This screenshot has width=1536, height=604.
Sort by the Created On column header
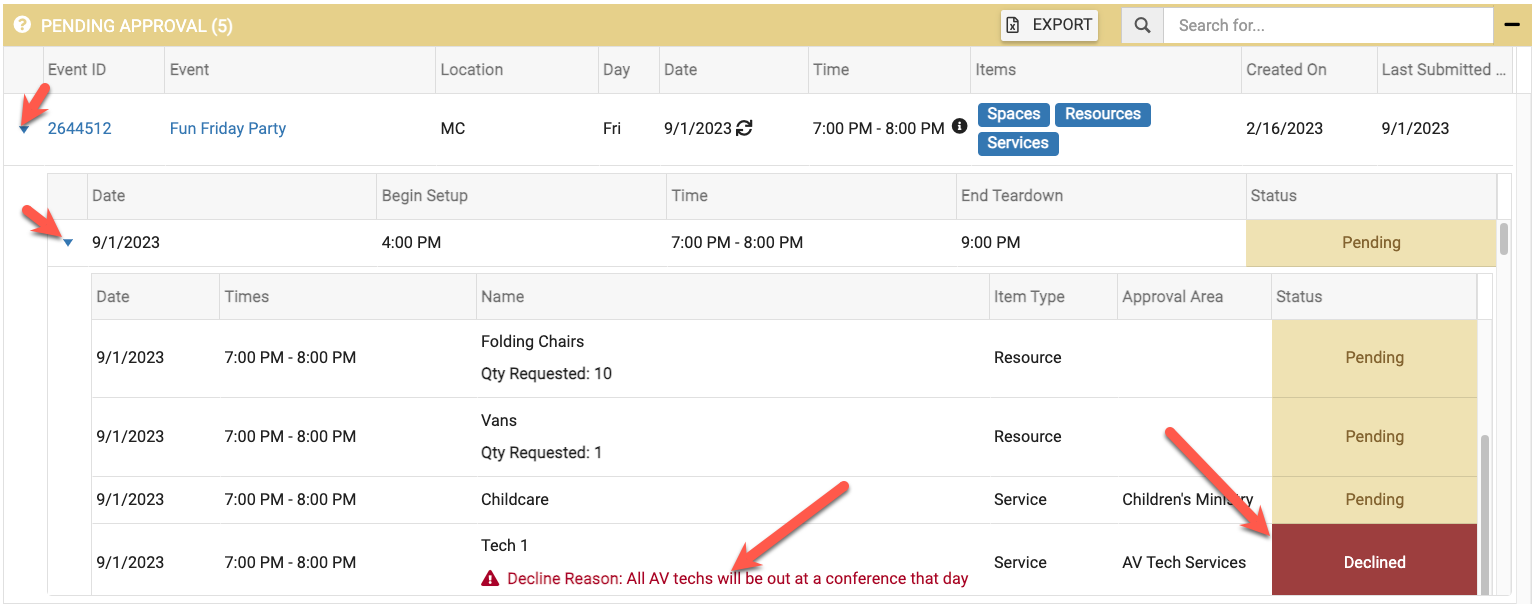coord(1286,70)
